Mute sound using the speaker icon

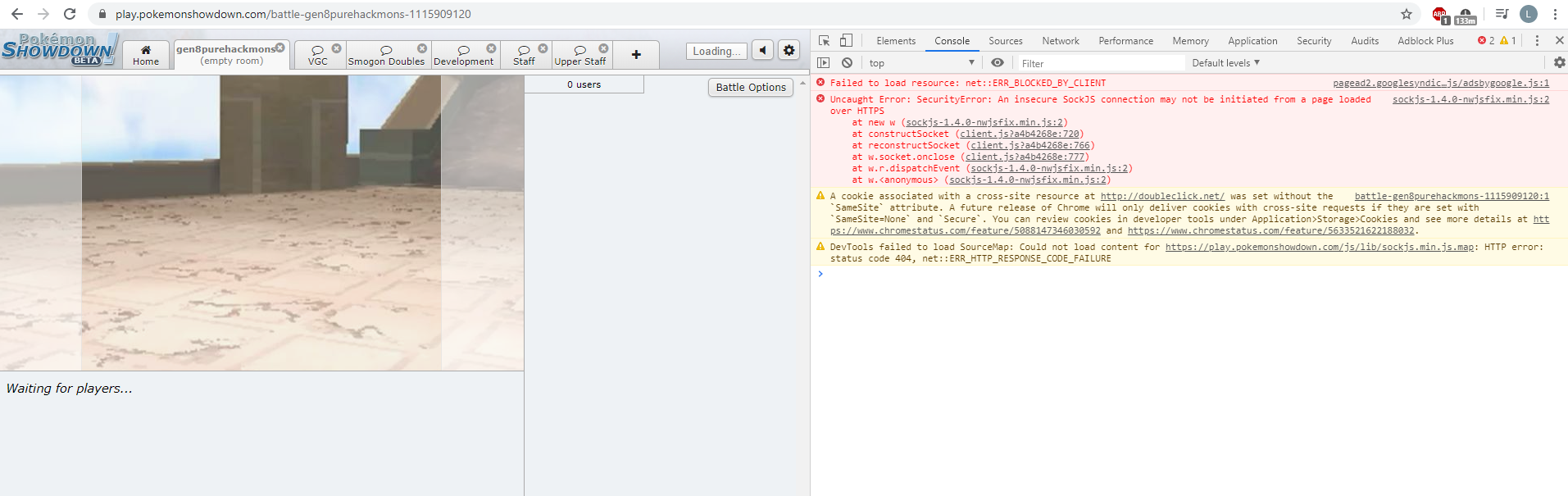click(x=762, y=51)
